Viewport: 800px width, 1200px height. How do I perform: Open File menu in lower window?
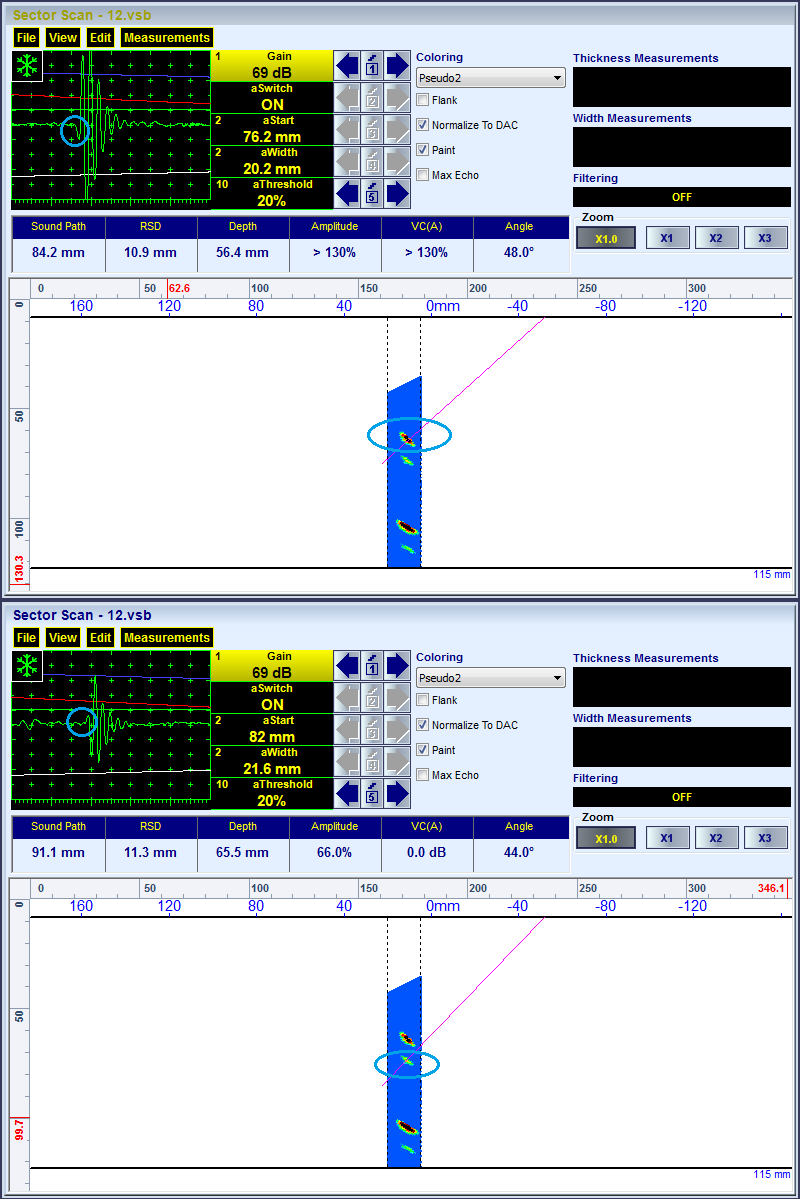click(x=26, y=638)
